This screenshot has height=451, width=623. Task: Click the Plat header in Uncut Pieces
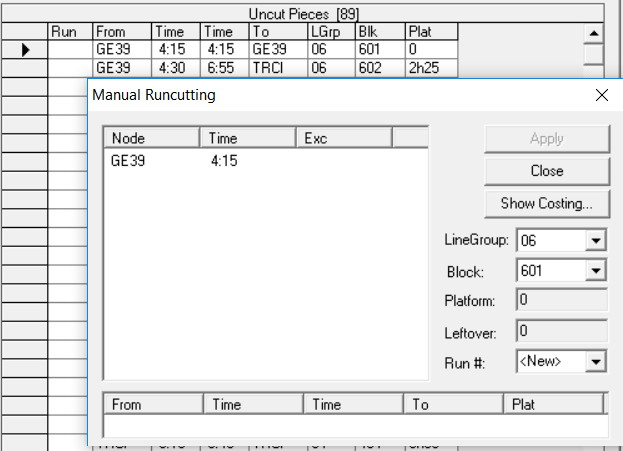pos(431,31)
